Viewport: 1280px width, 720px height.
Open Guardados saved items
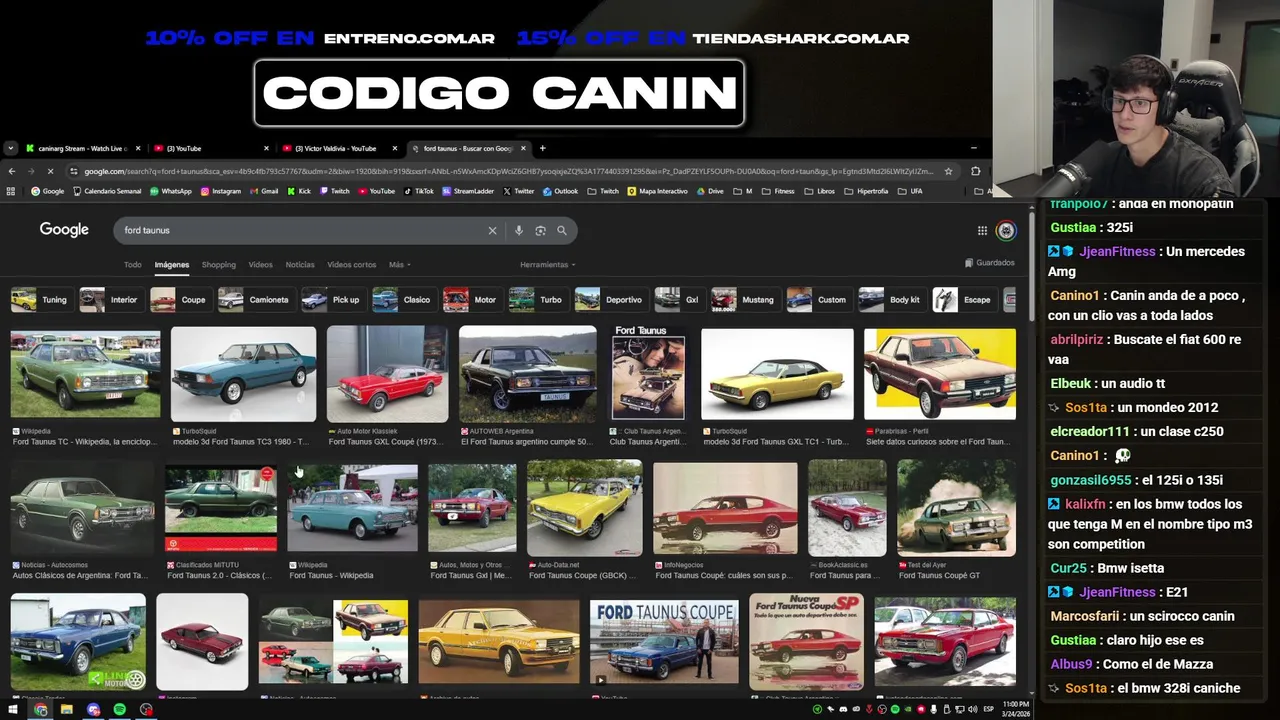990,263
